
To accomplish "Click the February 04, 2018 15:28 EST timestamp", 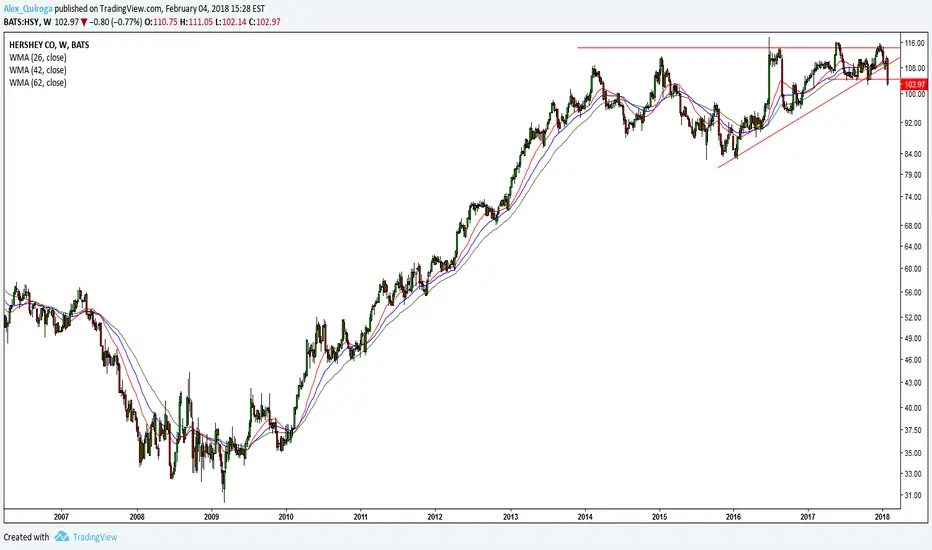I will [x=215, y=9].
